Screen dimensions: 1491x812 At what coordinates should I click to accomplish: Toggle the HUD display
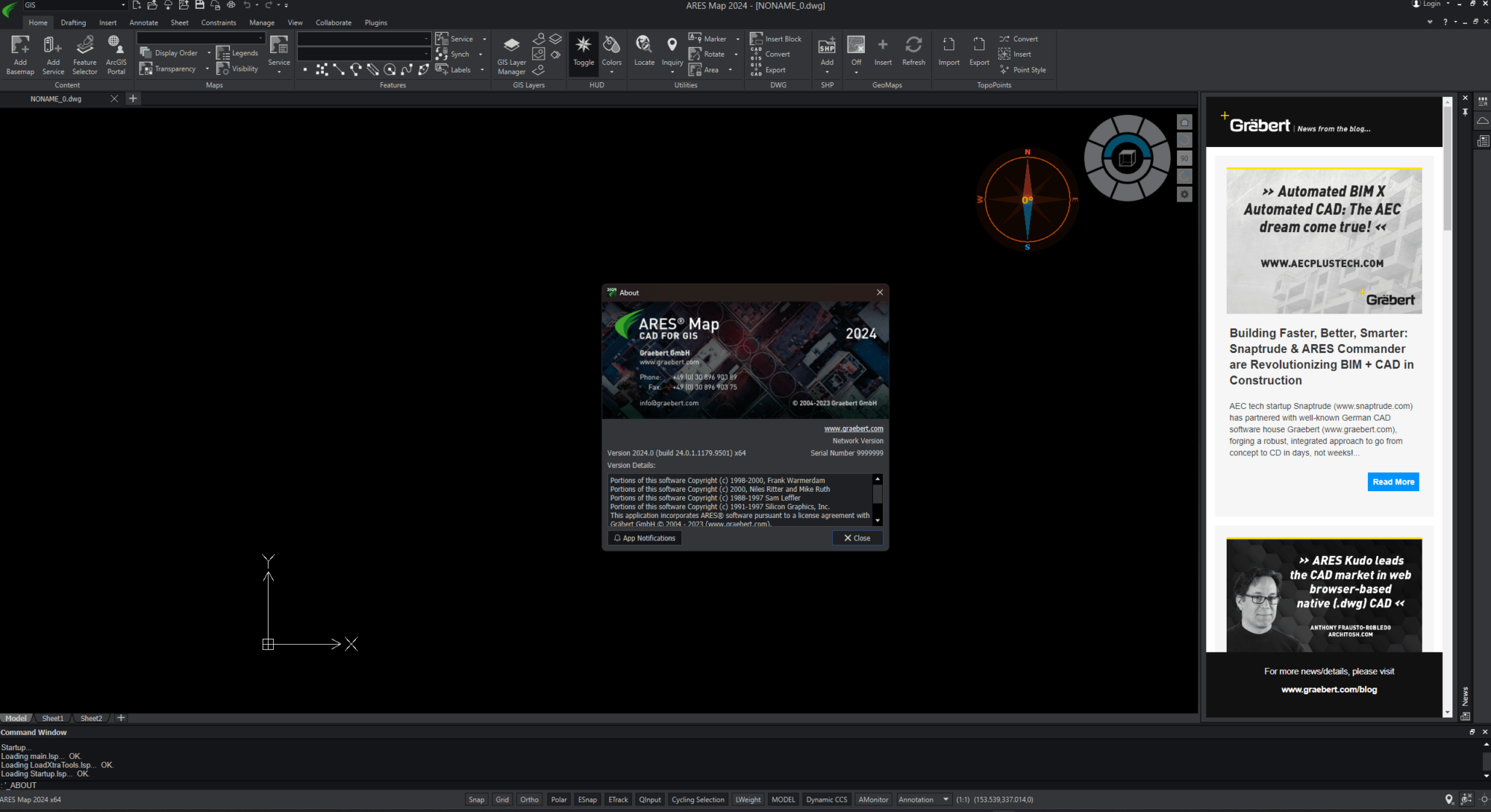click(583, 52)
